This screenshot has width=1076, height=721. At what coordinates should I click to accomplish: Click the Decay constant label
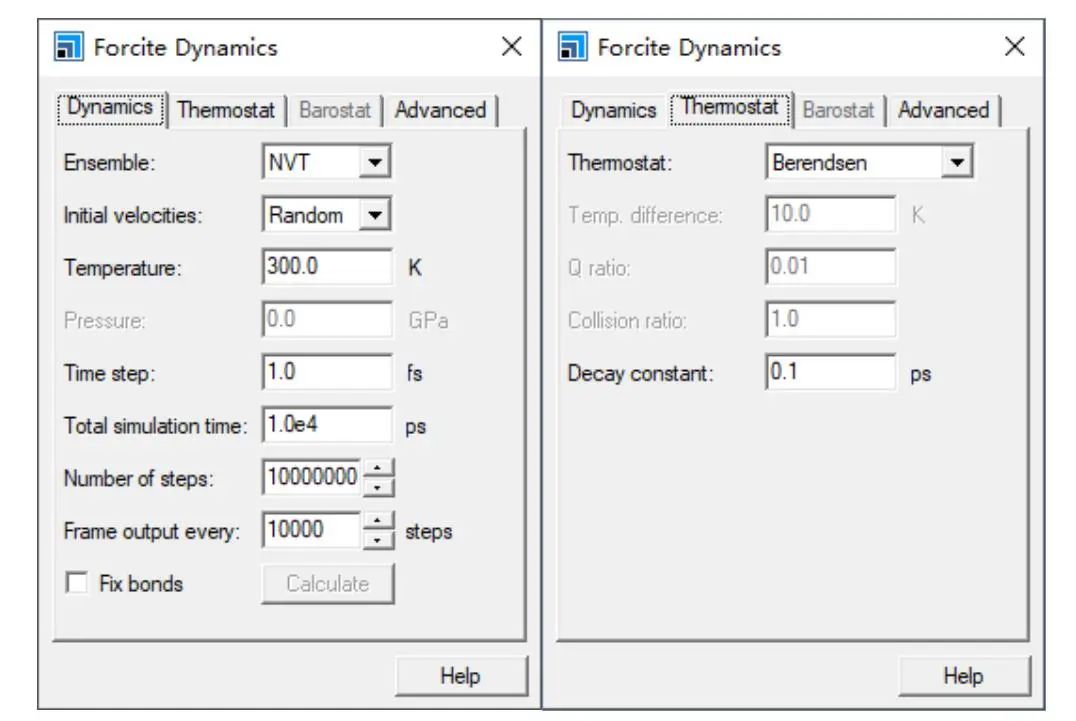click(640, 374)
